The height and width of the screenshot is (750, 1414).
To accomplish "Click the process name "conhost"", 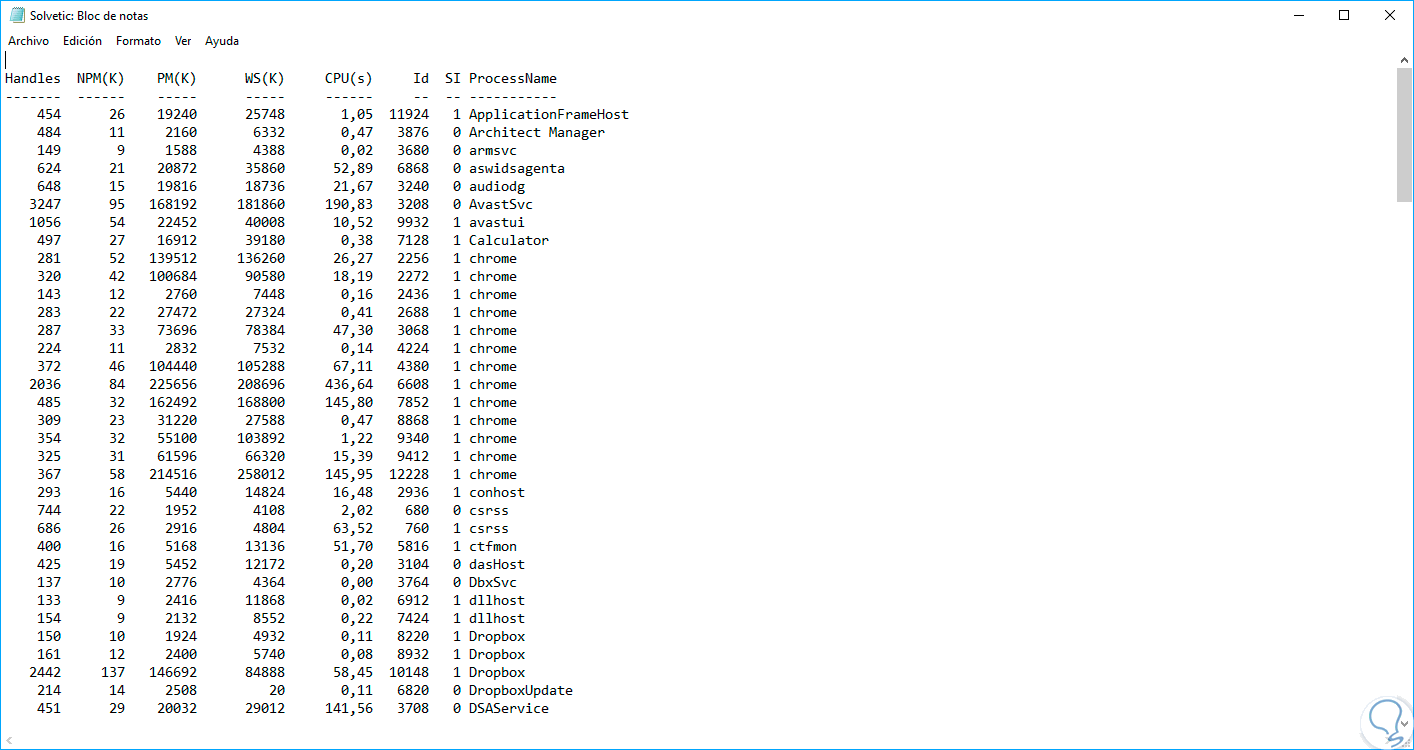I will pyautogui.click(x=497, y=492).
